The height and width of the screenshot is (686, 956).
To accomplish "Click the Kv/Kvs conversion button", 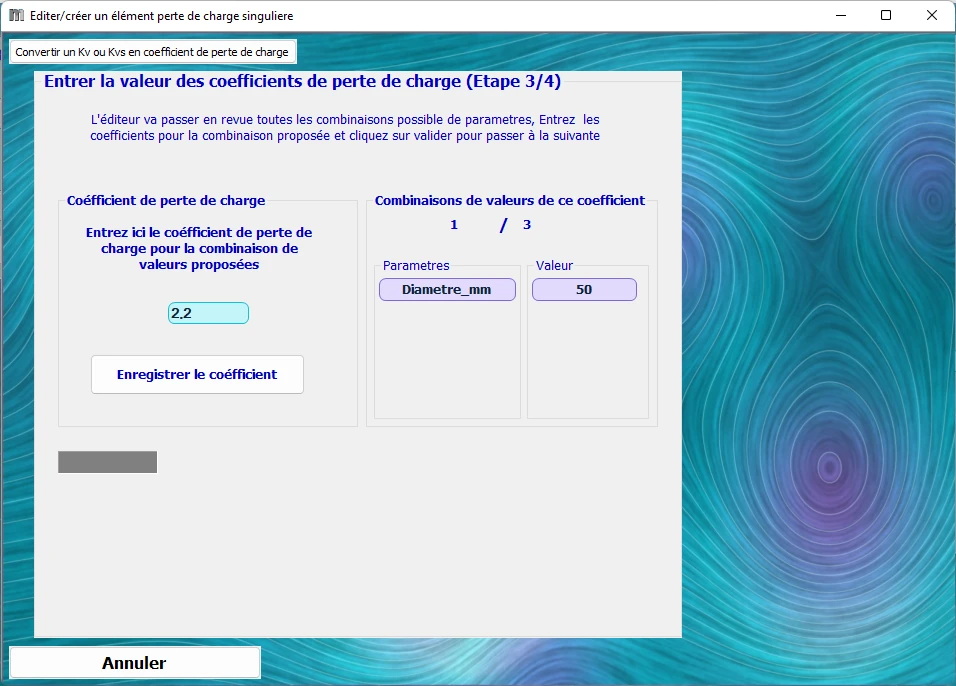I will click(152, 52).
